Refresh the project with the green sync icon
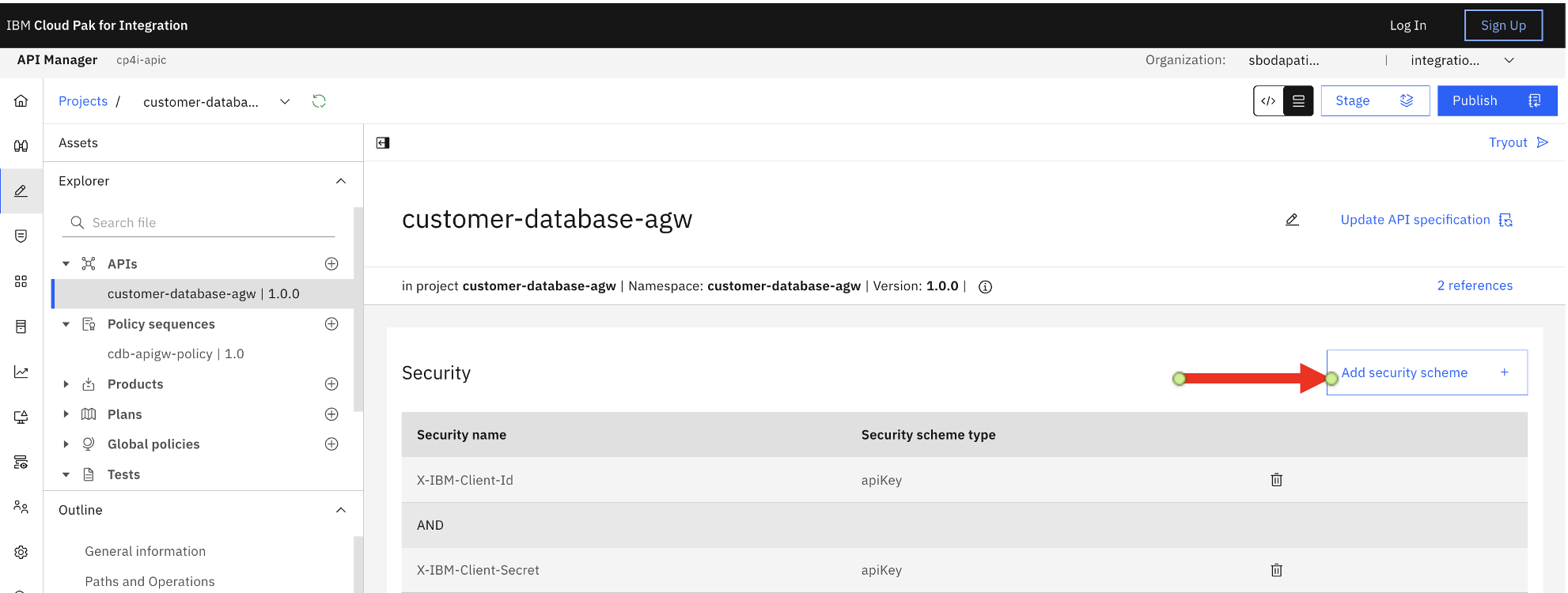This screenshot has width=1568, height=593. pos(319,101)
